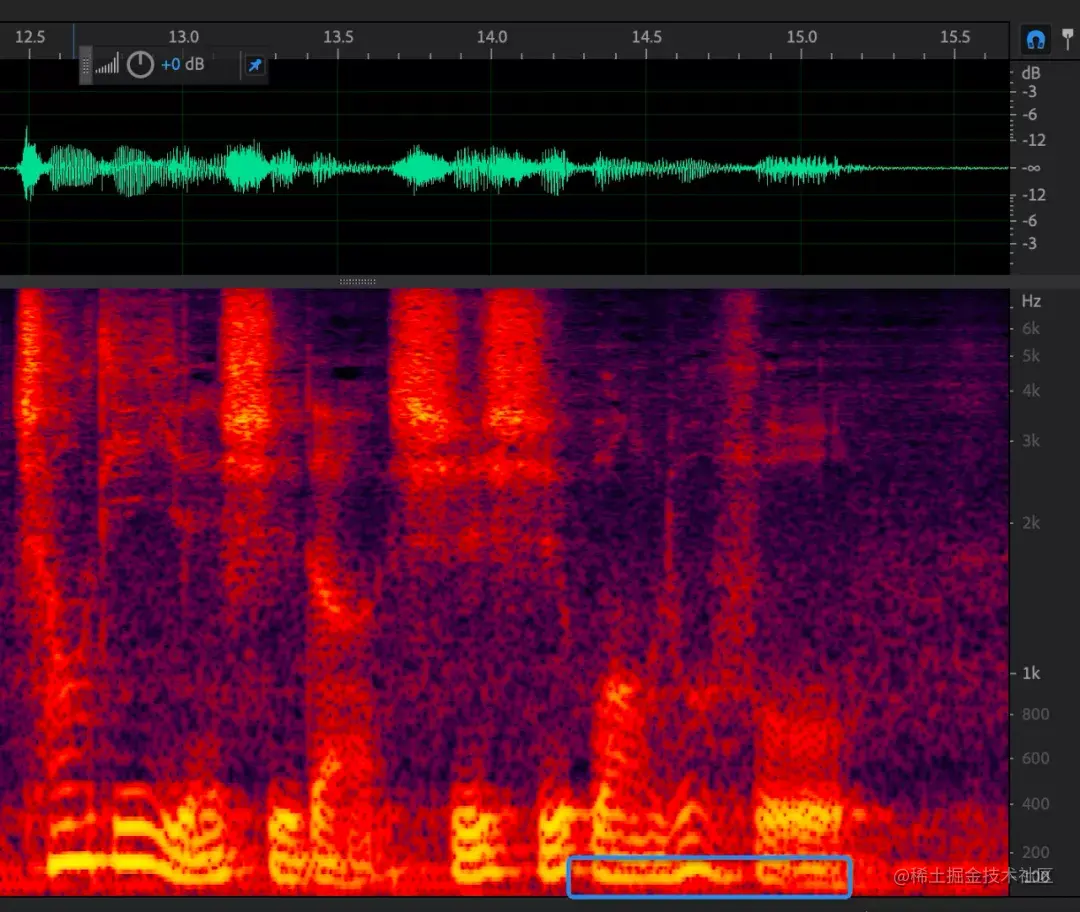Toggle the snapping magnet icon
This screenshot has height=912, width=1080.
1035,39
